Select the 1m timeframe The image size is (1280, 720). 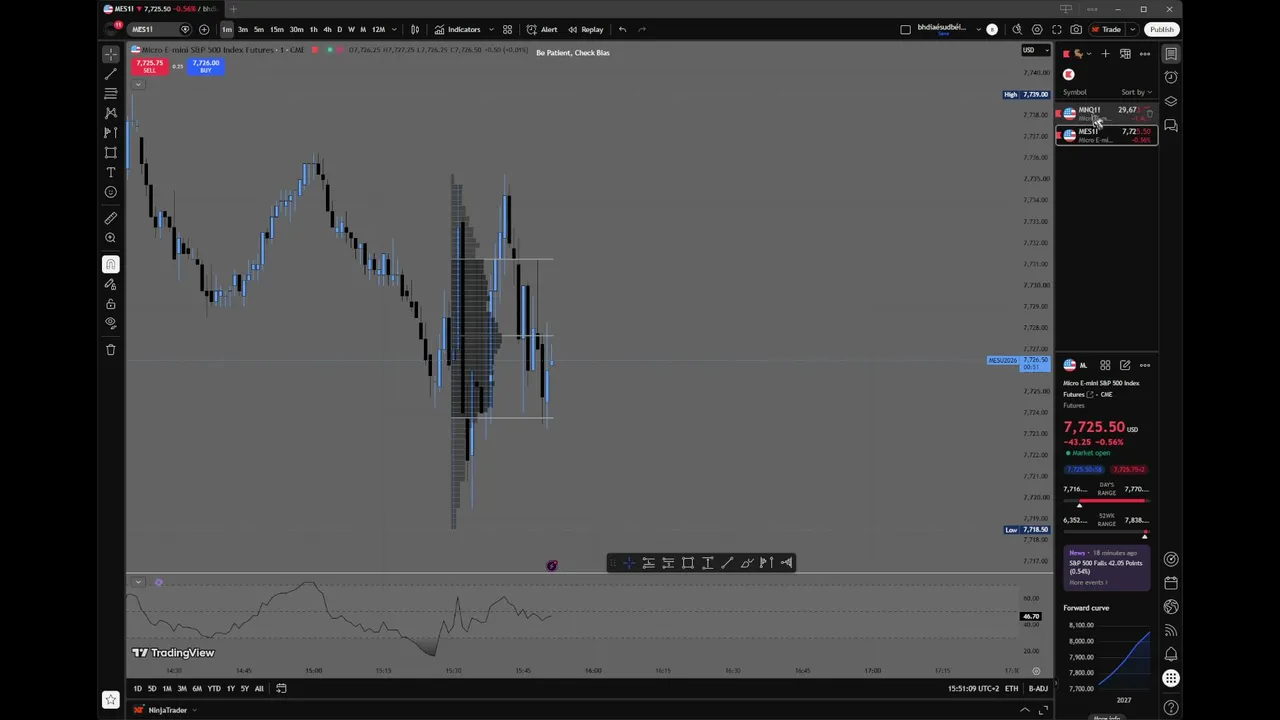[x=227, y=29]
